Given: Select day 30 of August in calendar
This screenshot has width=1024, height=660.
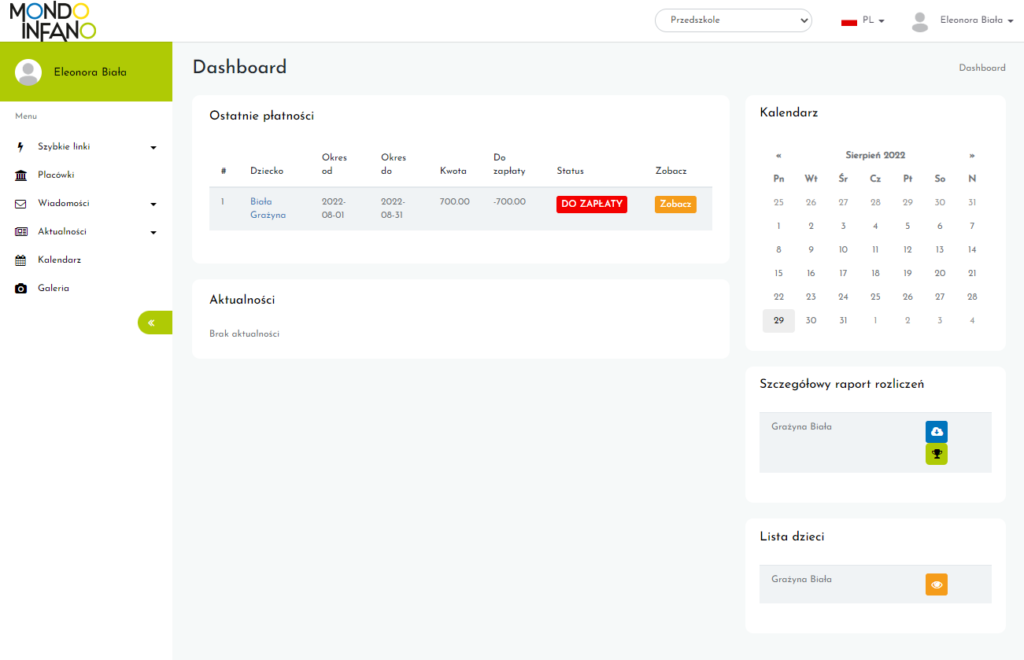Looking at the screenshot, I should (x=810, y=321).
